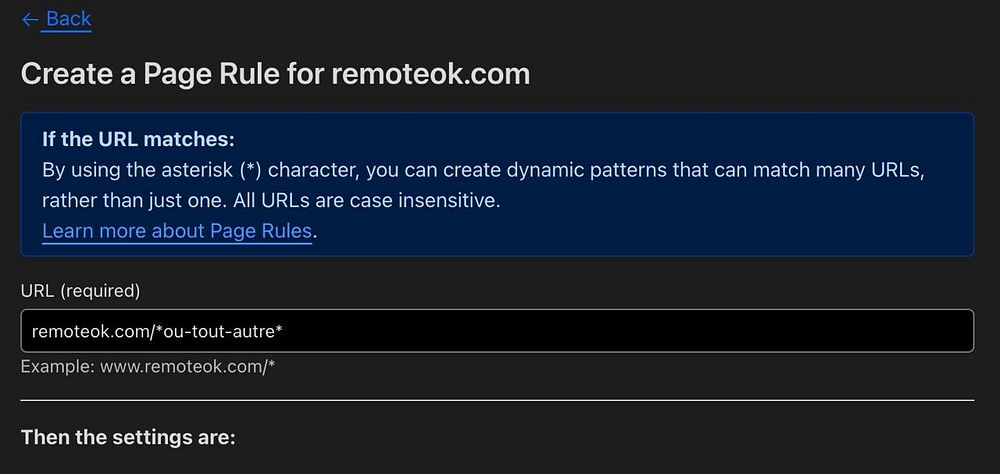The image size is (1000, 474).
Task: Click the empty right side of URL field
Action: tap(702, 330)
